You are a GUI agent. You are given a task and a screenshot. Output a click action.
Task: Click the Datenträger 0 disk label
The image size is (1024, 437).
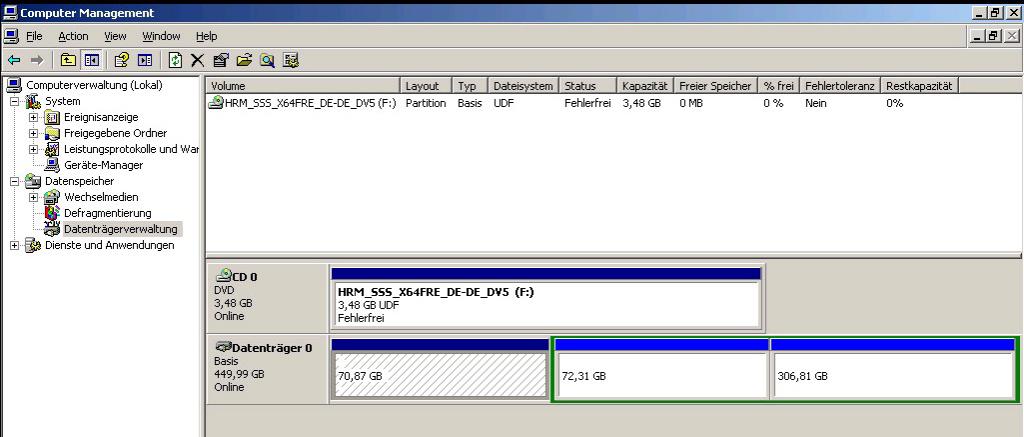pyautogui.click(x=267, y=369)
